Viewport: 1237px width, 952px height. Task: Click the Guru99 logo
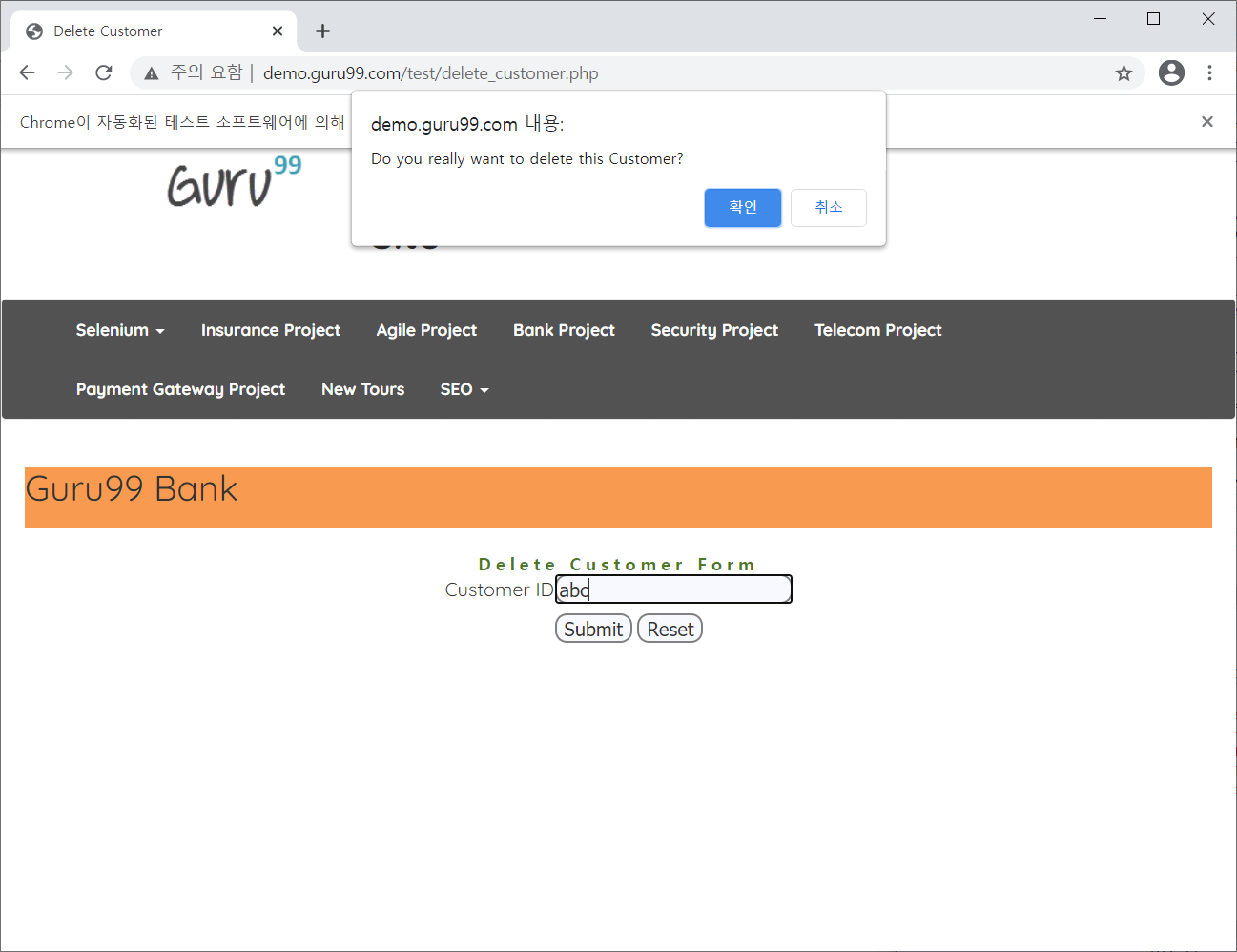(x=235, y=181)
